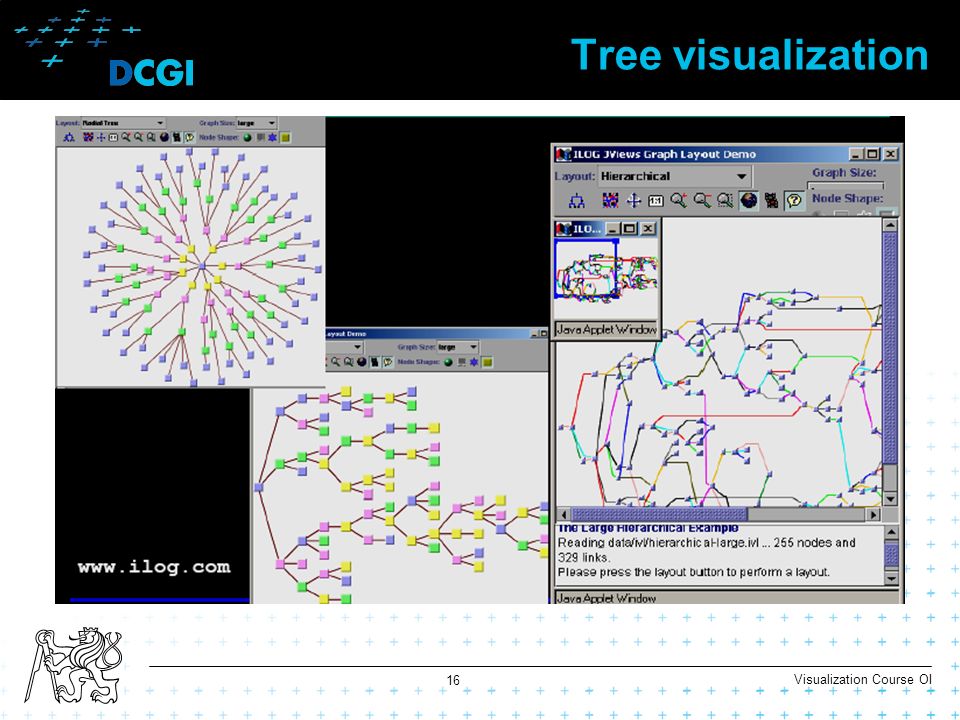Viewport: 960px width, 720px height.
Task: Maximize the small ILO overview window
Action: coord(629,228)
